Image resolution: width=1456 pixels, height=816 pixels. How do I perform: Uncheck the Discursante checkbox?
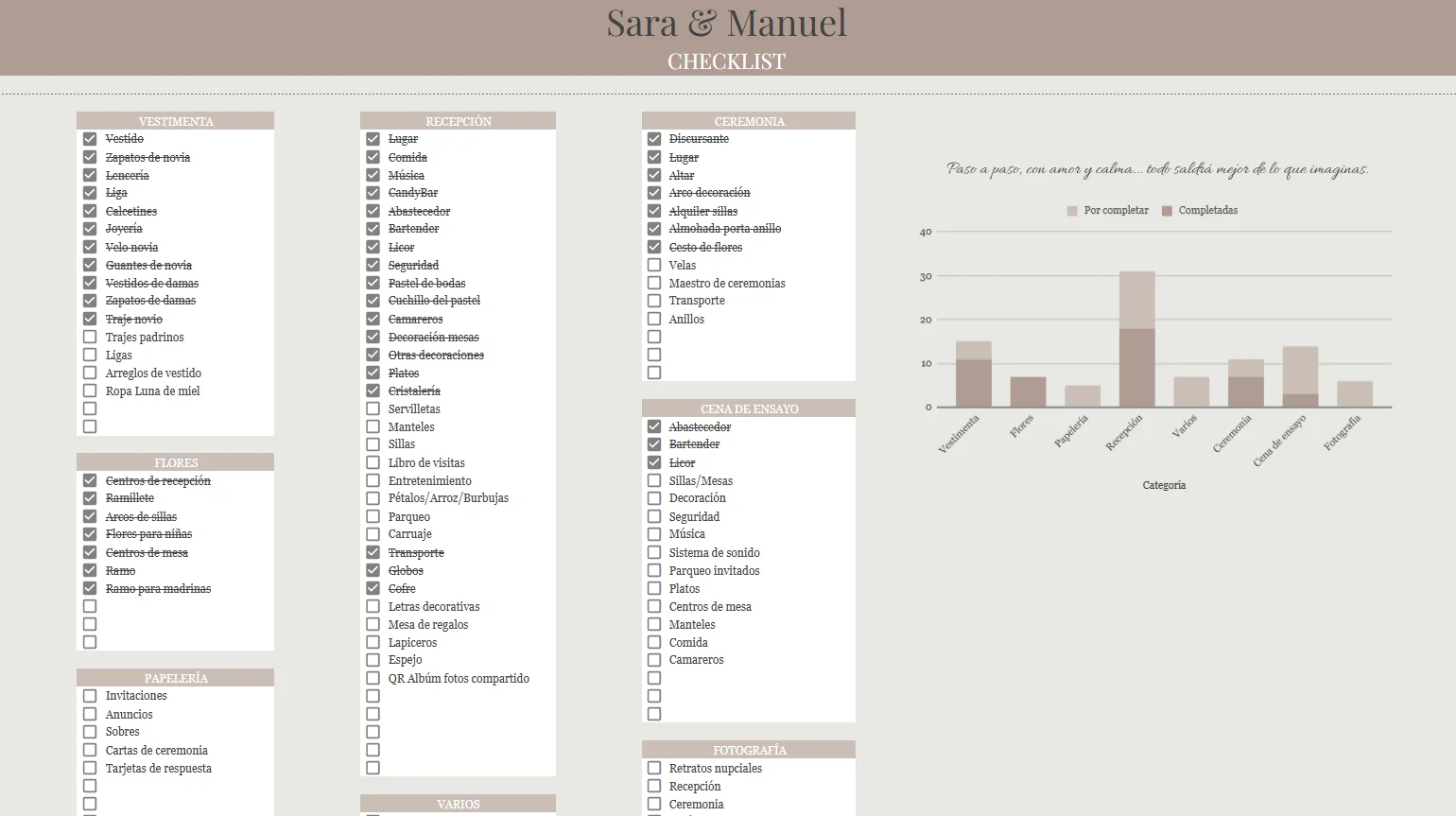point(654,139)
